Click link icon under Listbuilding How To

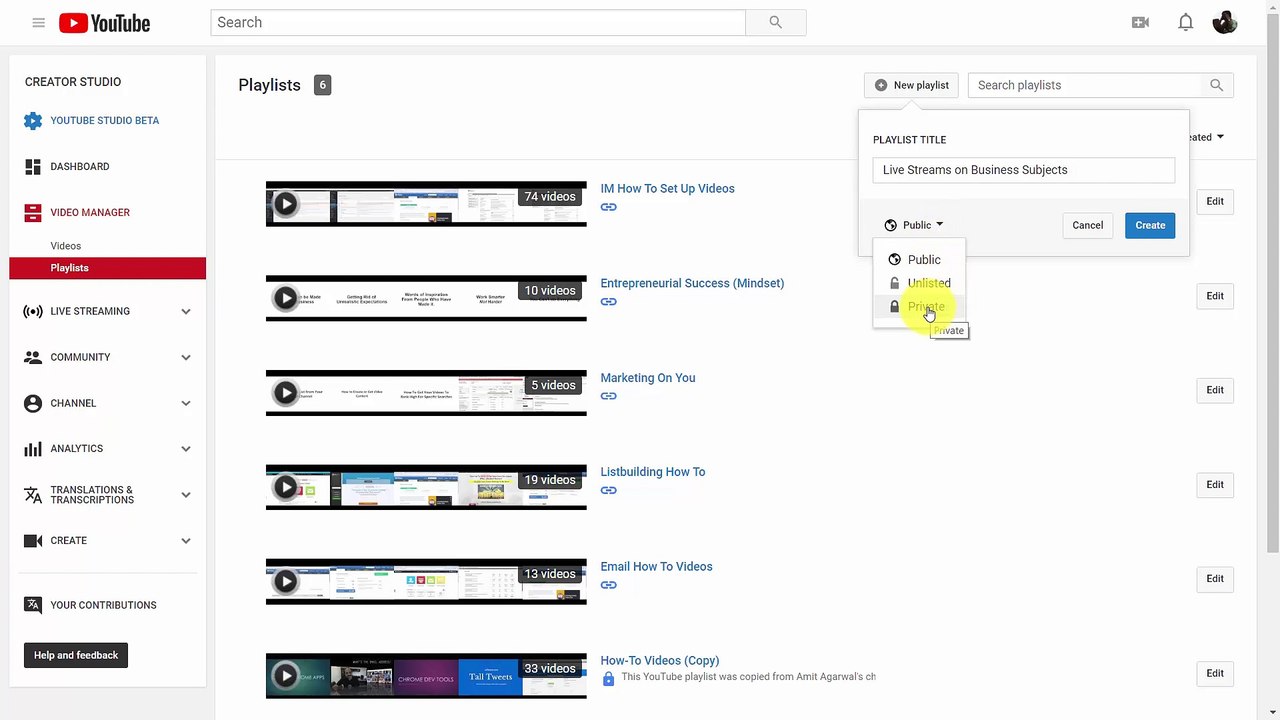coord(608,490)
